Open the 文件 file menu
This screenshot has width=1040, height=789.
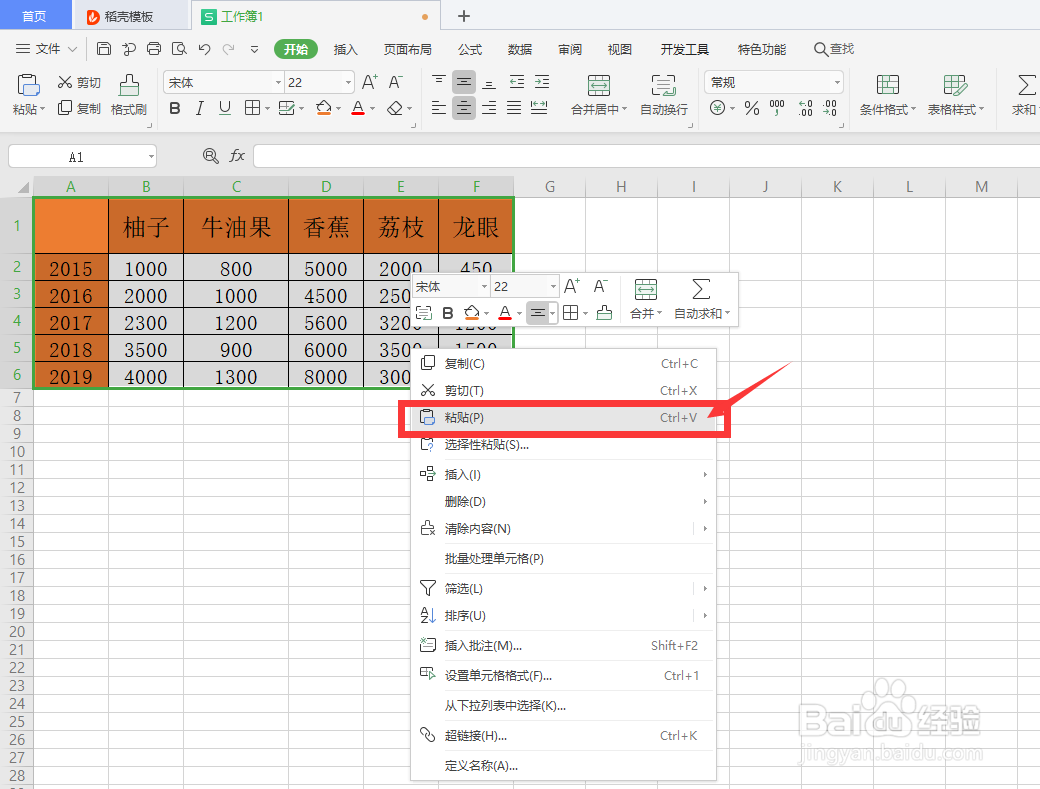coord(46,49)
